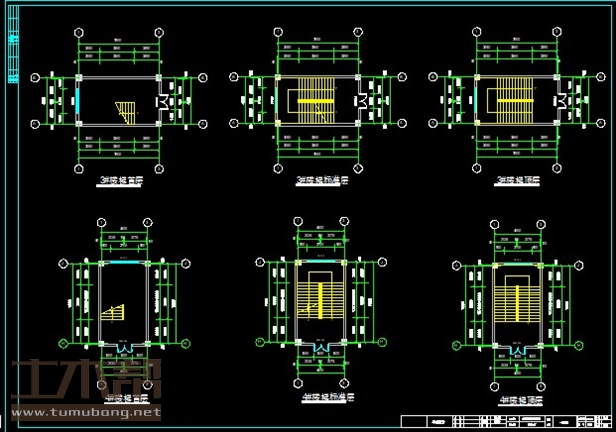The image size is (616, 432).
Task: Open the www.tumubong.net watermark link
Action: click(x=85, y=411)
